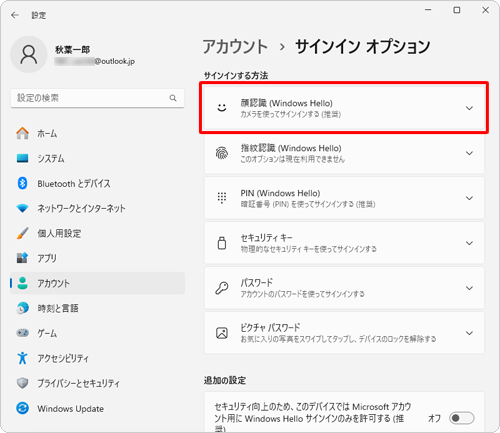Viewport: 500px width, 433px height.
Task: Click the オフ toggle label
Action: [x=434, y=418]
